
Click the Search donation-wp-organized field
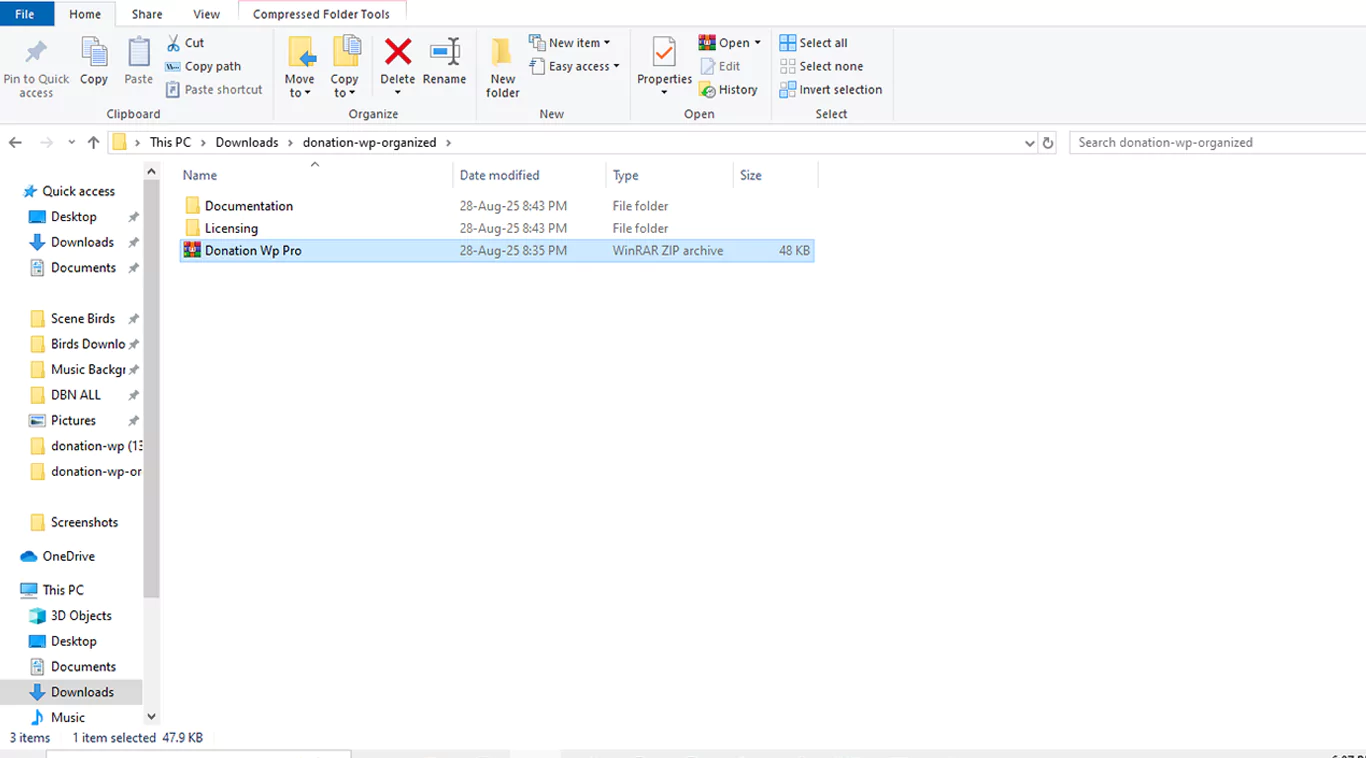(1215, 143)
